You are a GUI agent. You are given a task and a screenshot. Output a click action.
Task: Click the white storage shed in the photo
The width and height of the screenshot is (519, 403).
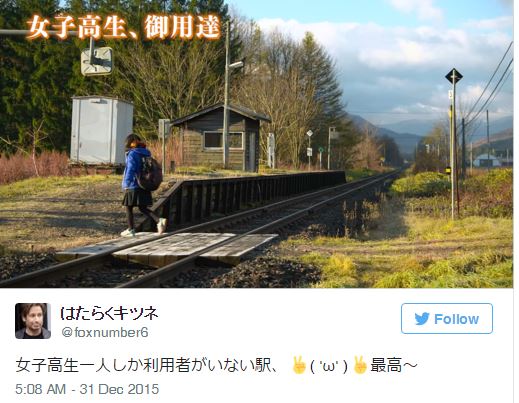pos(102,131)
